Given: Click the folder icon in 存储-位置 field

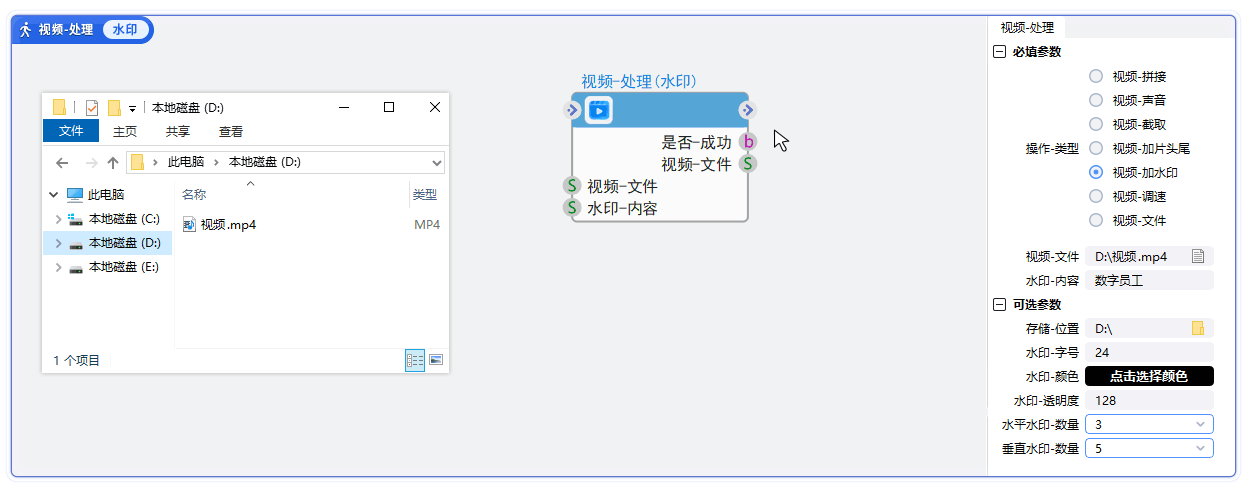Looking at the screenshot, I should pos(1197,328).
